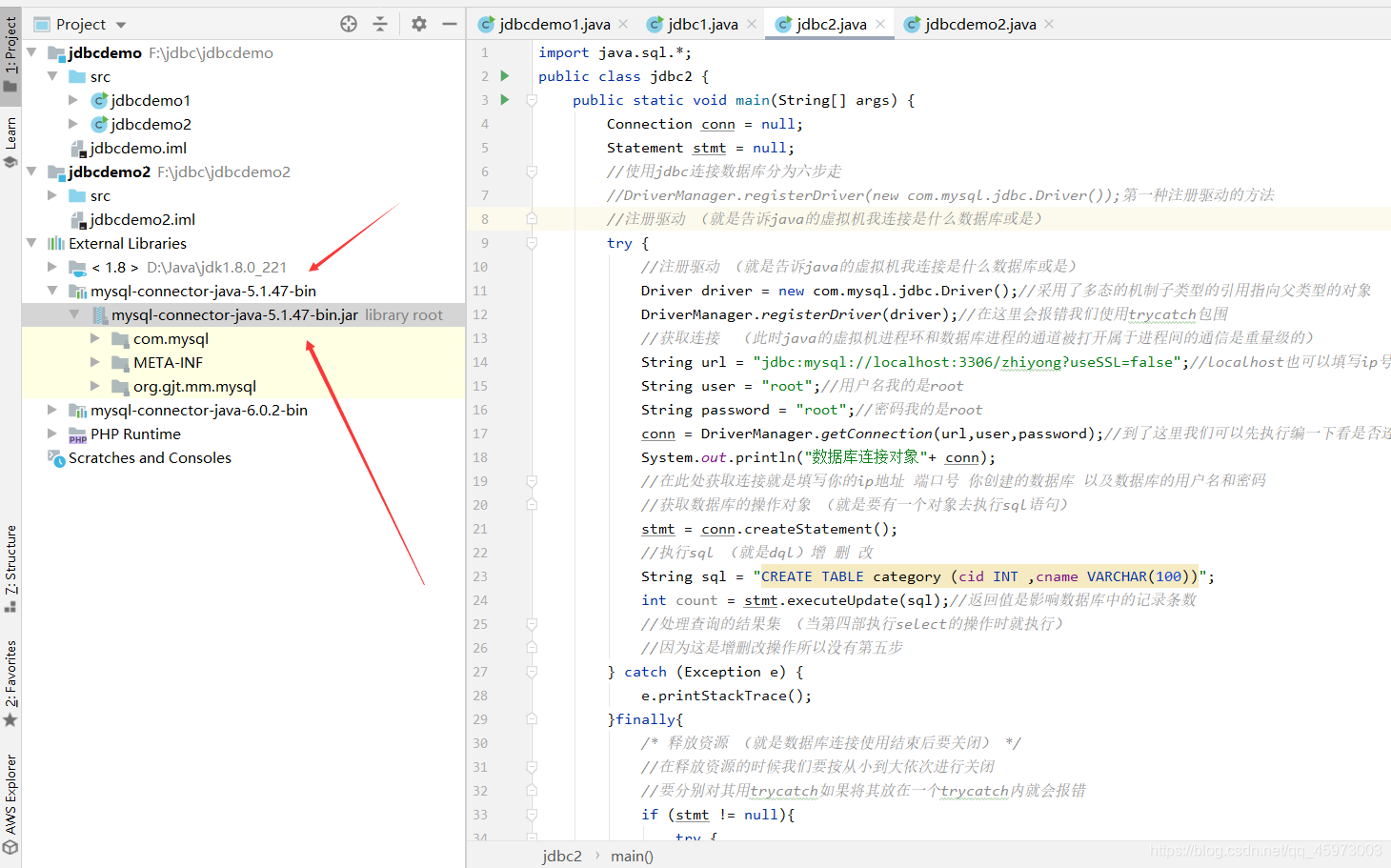The height and width of the screenshot is (868, 1391).
Task: Click the locate current file target icon
Action: click(x=349, y=24)
